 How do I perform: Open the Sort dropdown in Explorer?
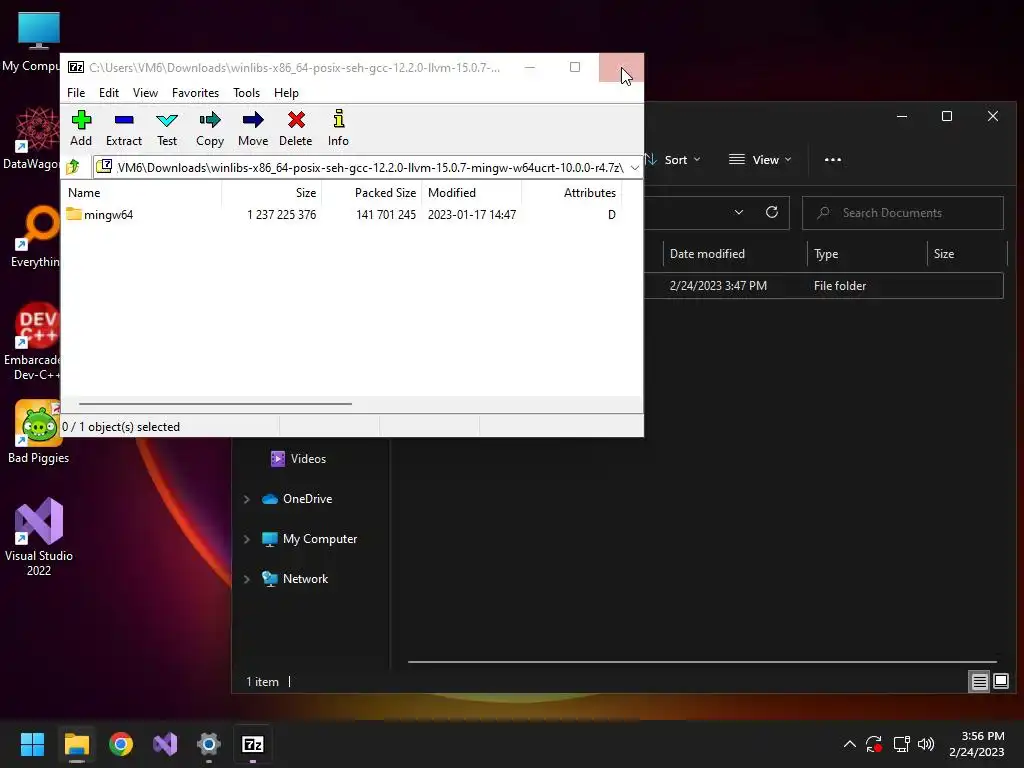(x=673, y=159)
